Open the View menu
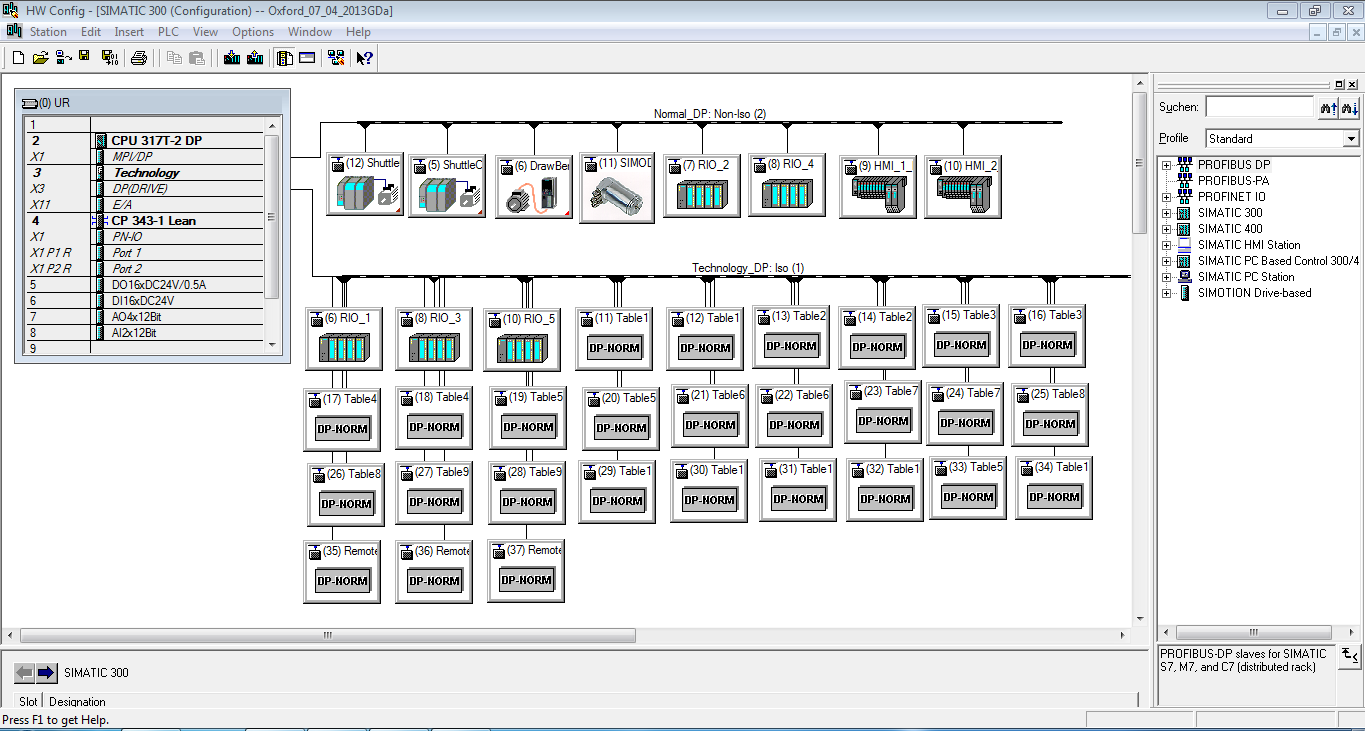The image size is (1365, 731). 205,32
